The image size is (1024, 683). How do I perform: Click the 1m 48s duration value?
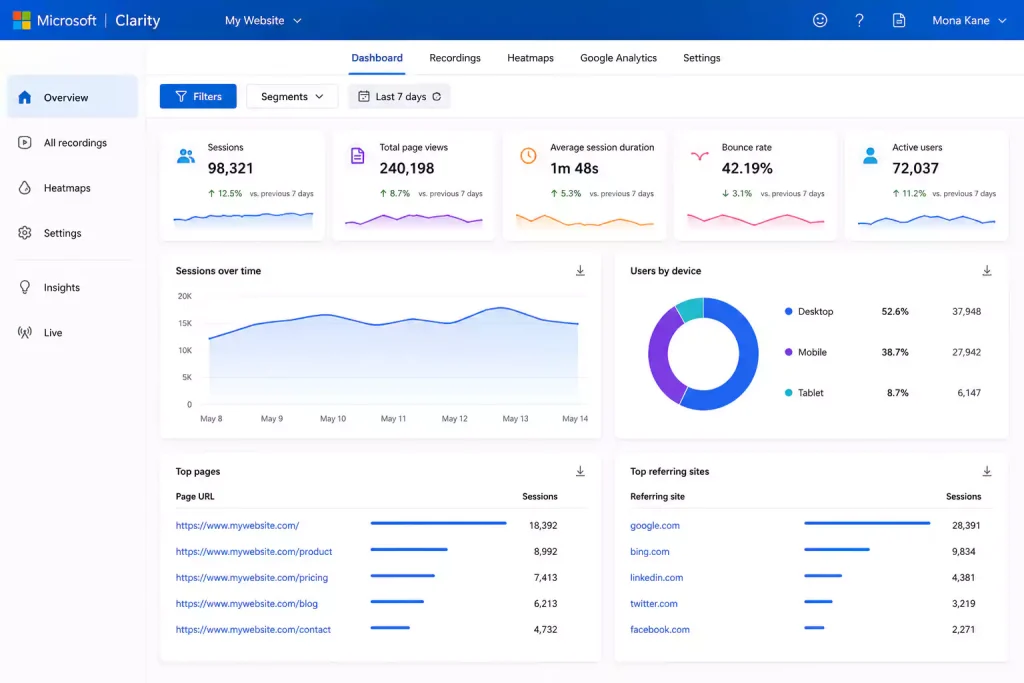(574, 168)
